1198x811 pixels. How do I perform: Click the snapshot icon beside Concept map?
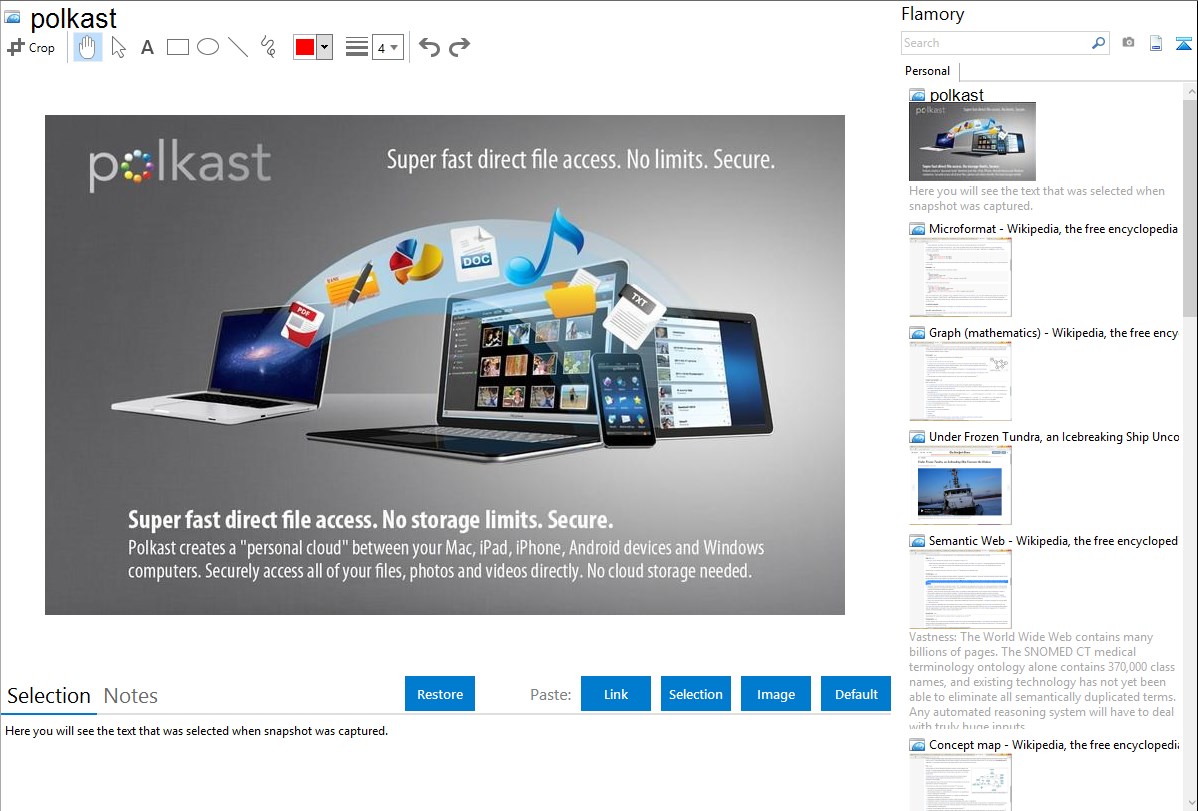click(x=918, y=745)
